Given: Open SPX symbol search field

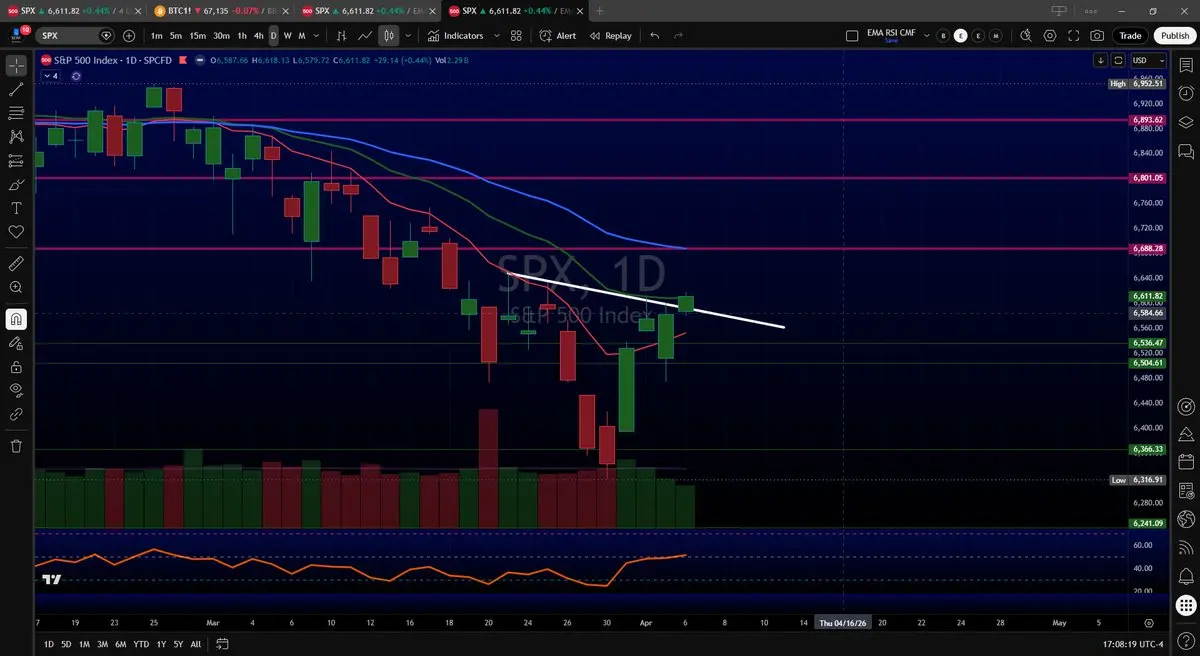Looking at the screenshot, I should [x=76, y=36].
